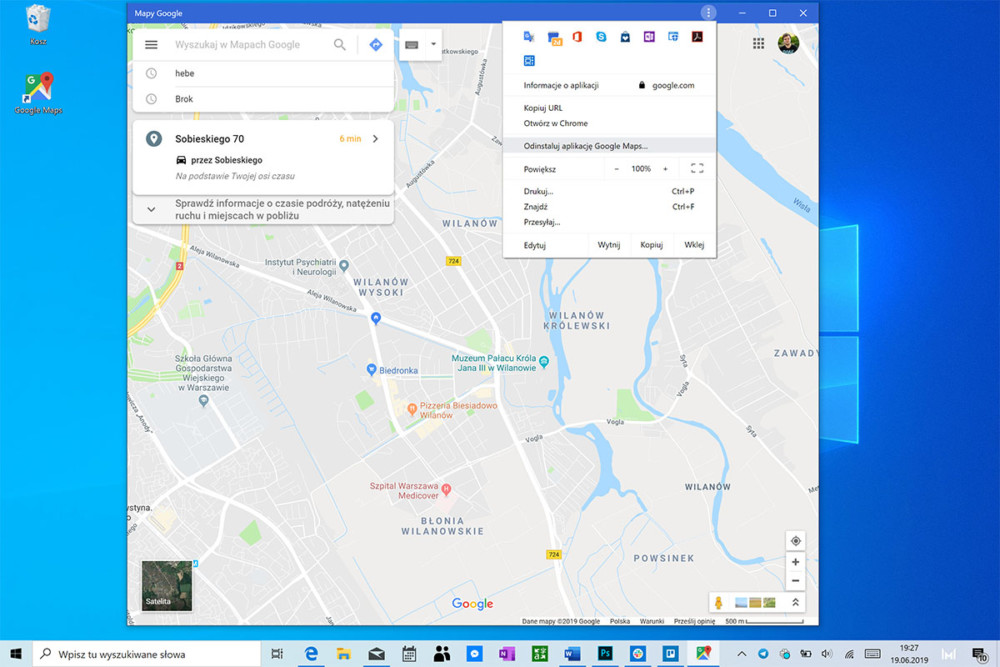Click Muzeum Pałacu Króla Jana III marker
Viewport: 1000px width, 667px height.
coord(544,362)
